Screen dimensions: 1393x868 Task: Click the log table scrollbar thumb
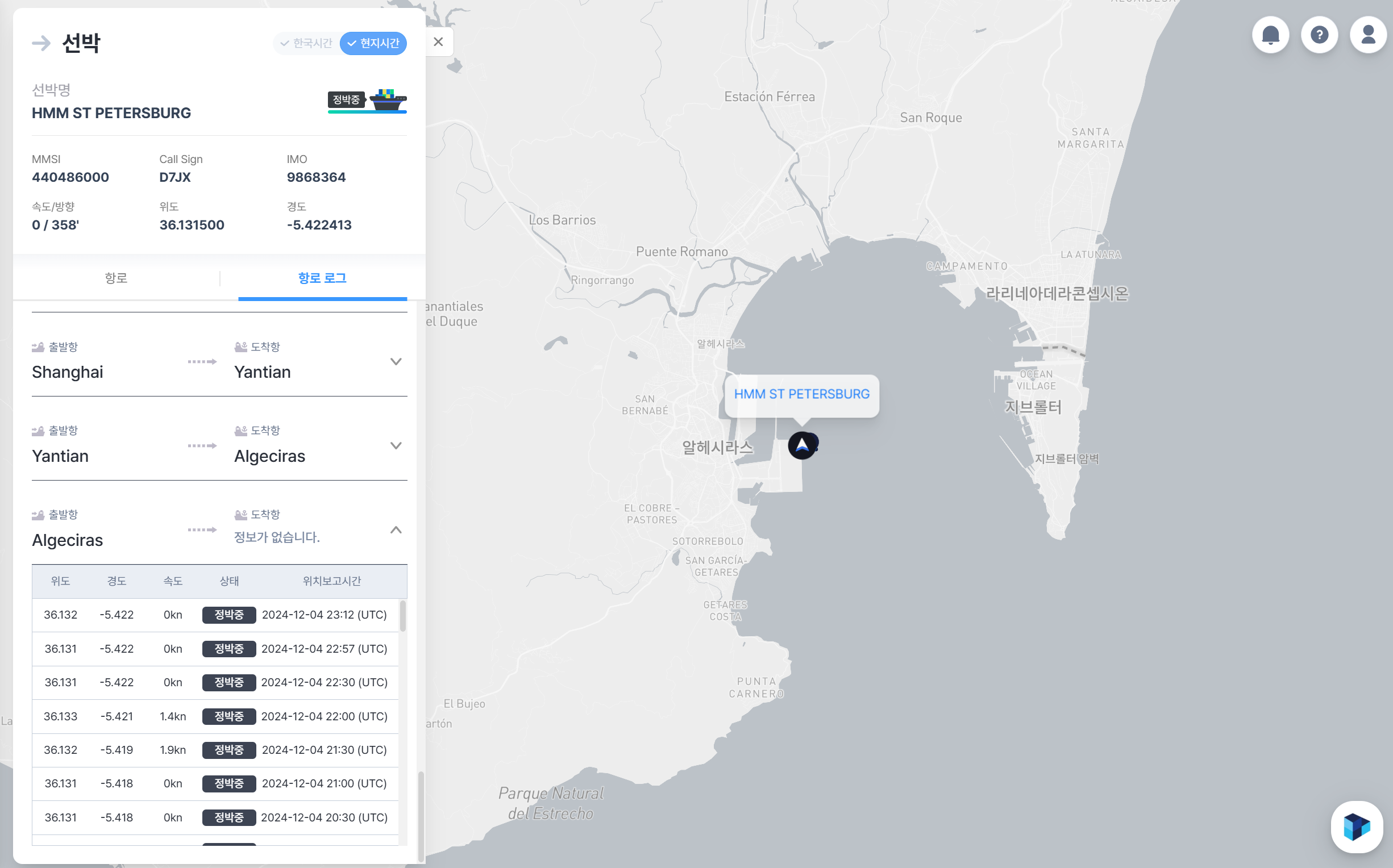click(403, 616)
